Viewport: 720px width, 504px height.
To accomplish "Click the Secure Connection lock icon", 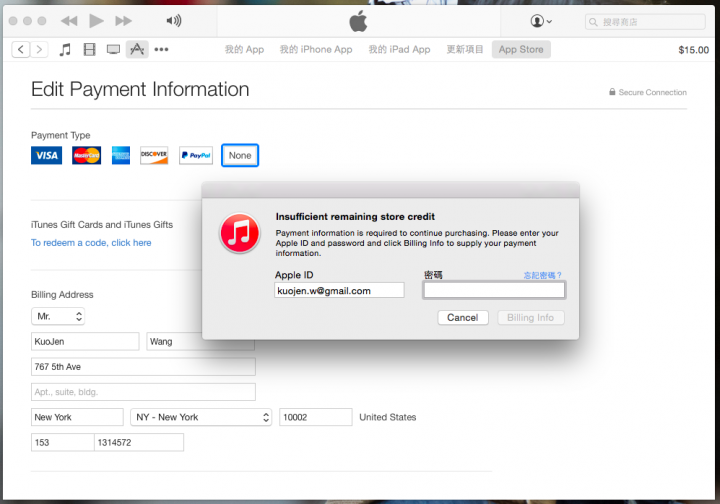I will (612, 92).
